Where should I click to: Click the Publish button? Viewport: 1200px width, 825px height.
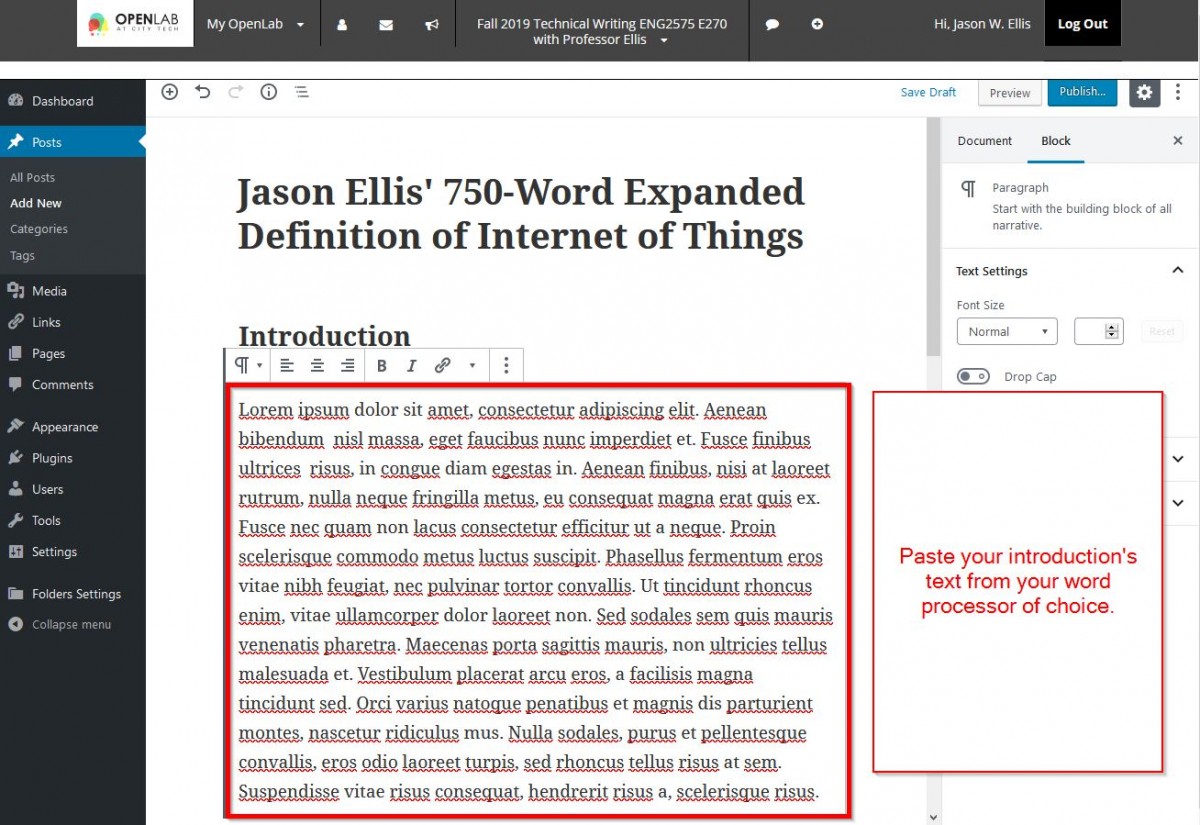coord(1082,92)
